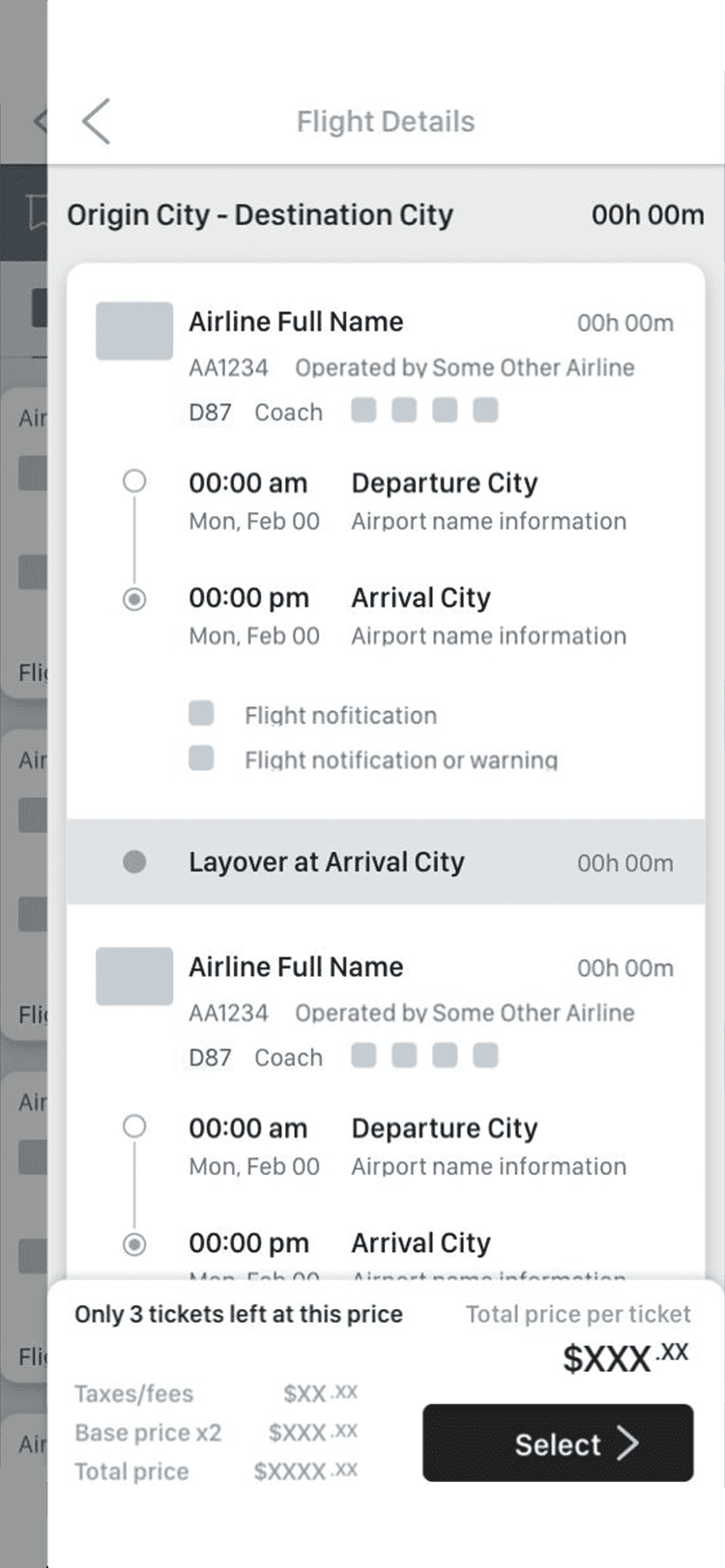Screen dimensions: 725x1568
Task: Go back using the left arrow icon
Action: pyautogui.click(x=96, y=122)
